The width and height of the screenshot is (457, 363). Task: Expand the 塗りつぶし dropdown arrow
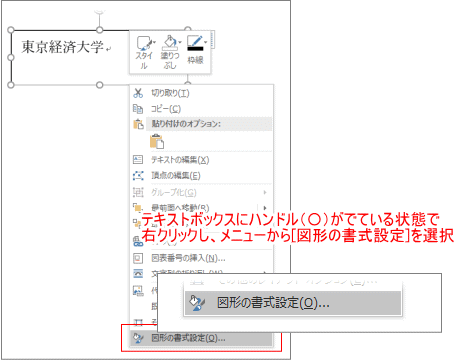coord(180,42)
